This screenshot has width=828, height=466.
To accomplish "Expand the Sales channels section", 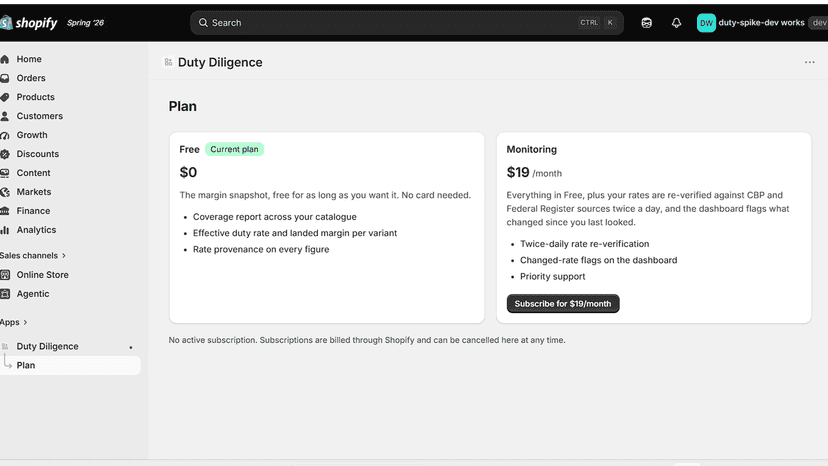I will pyautogui.click(x=33, y=256).
